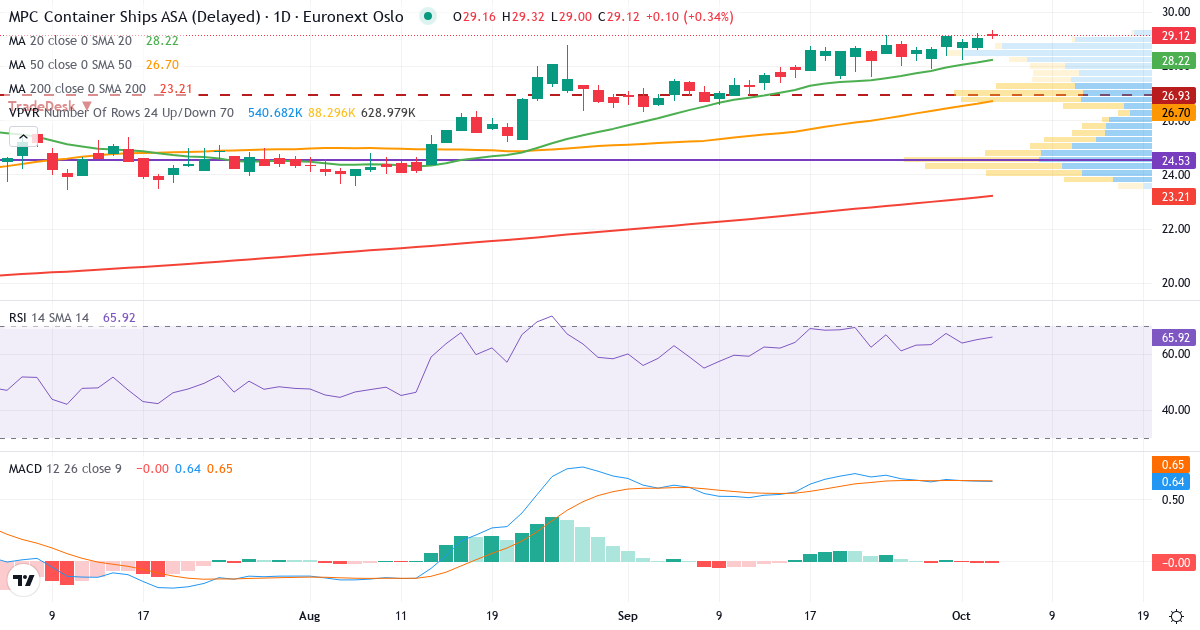The width and height of the screenshot is (1200, 630).
Task: Click the Sep label on the time axis
Action: [628, 616]
